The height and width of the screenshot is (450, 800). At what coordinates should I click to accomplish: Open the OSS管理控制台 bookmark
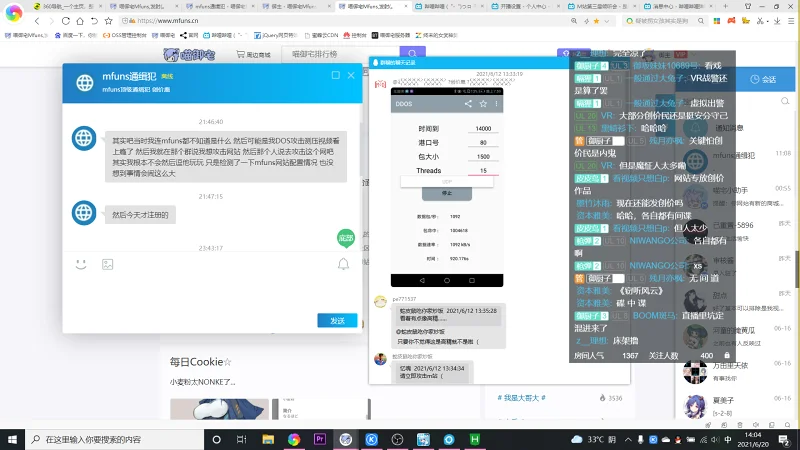coord(124,35)
